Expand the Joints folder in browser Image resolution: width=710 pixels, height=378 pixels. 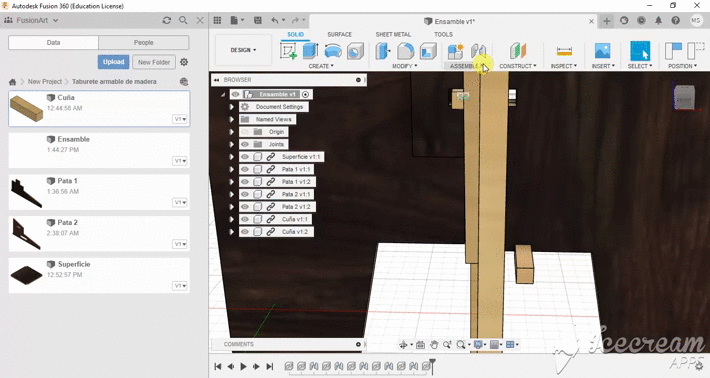(x=231, y=144)
